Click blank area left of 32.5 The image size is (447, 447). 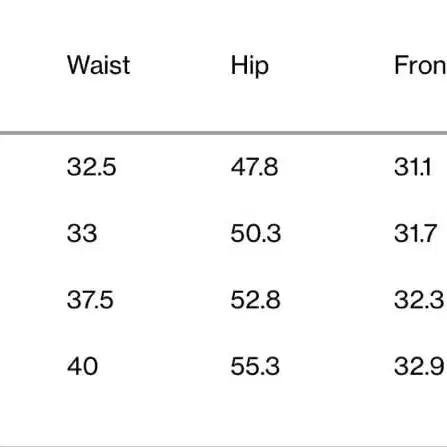point(33,167)
